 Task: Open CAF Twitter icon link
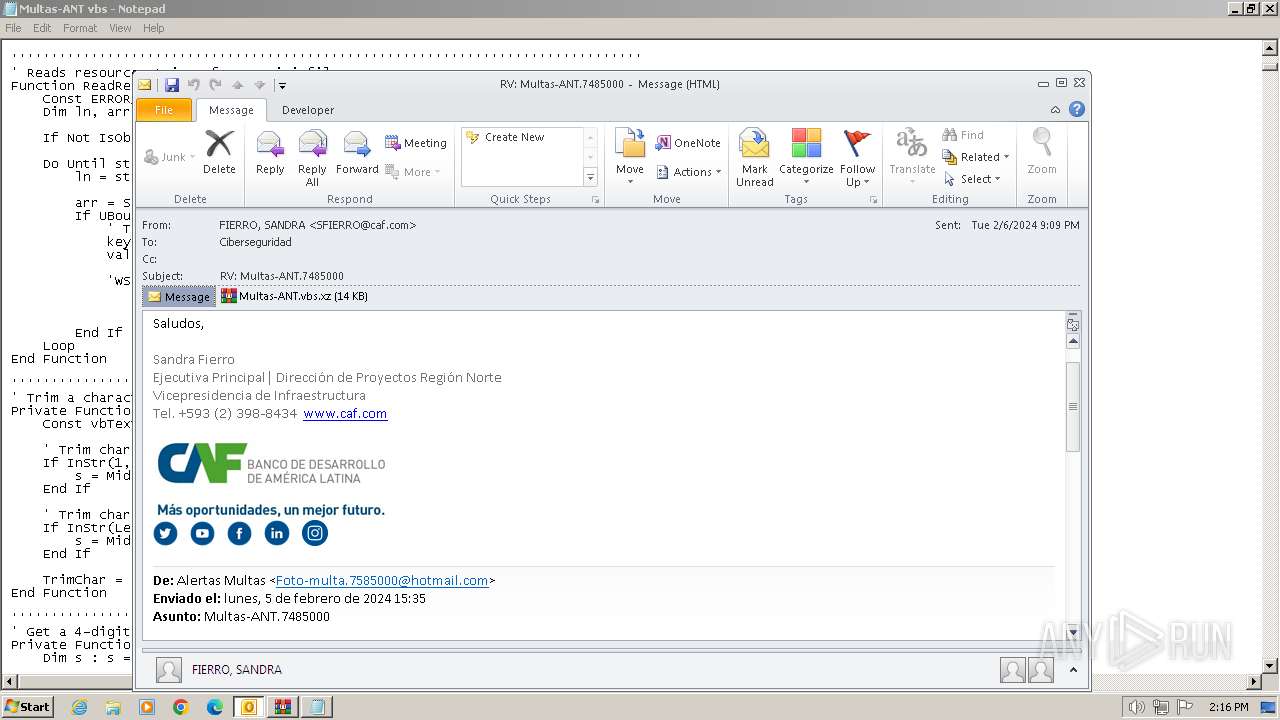(165, 534)
